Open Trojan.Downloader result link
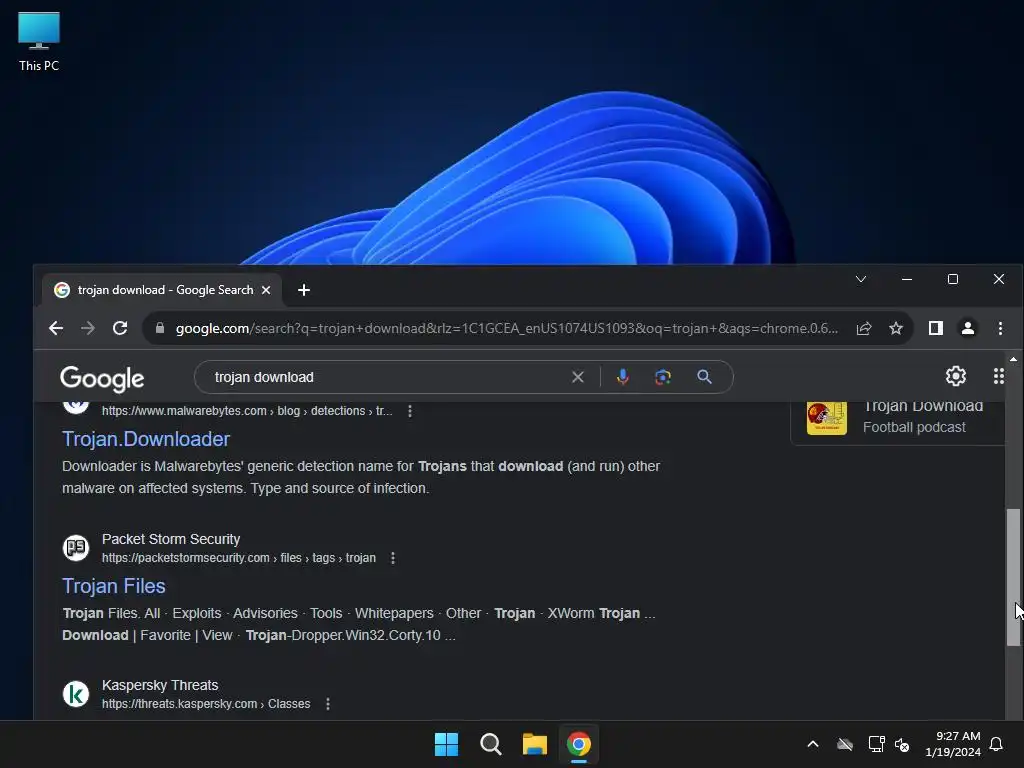The width and height of the screenshot is (1024, 768). click(x=146, y=439)
